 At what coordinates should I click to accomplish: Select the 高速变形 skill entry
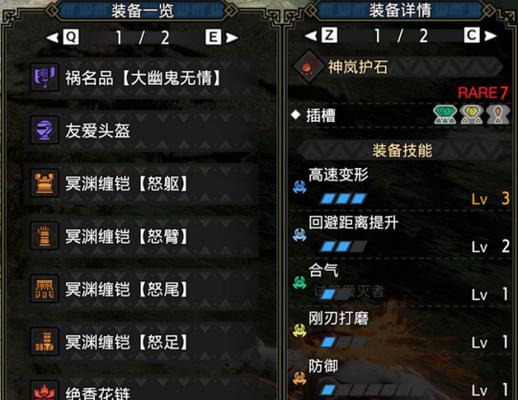(x=400, y=187)
